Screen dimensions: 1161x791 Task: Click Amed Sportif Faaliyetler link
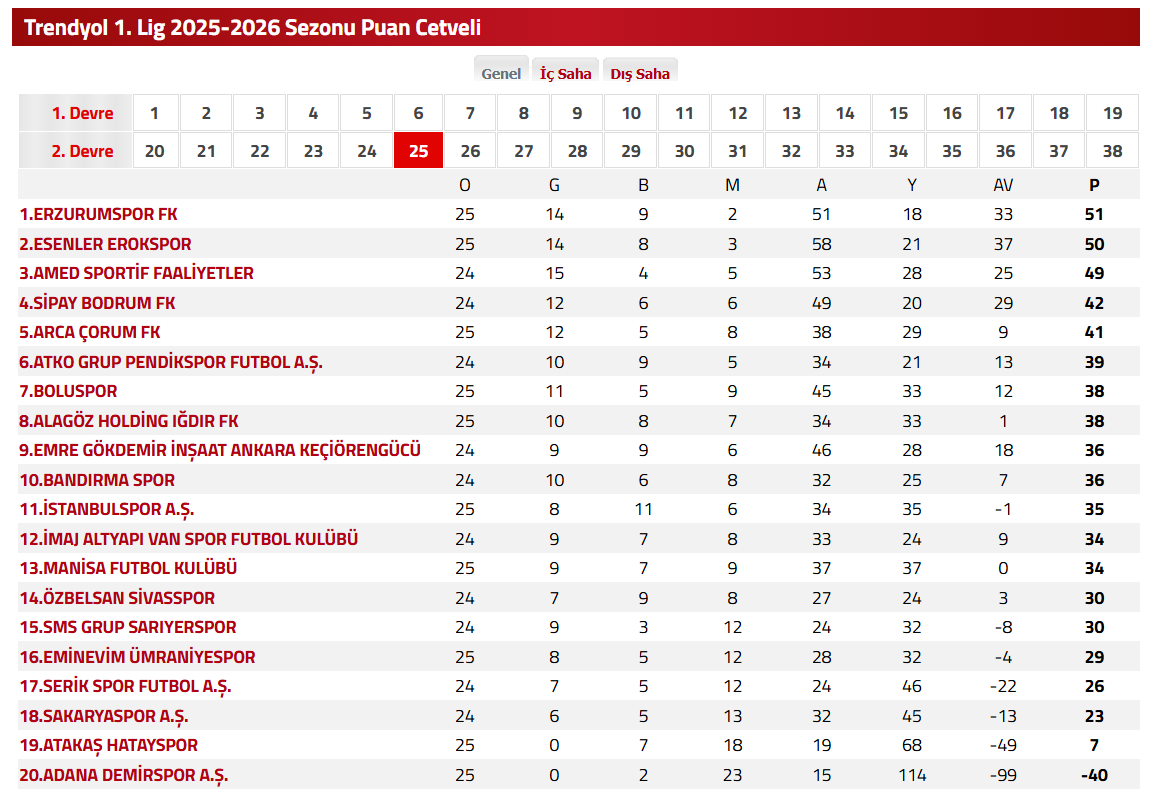tap(137, 273)
